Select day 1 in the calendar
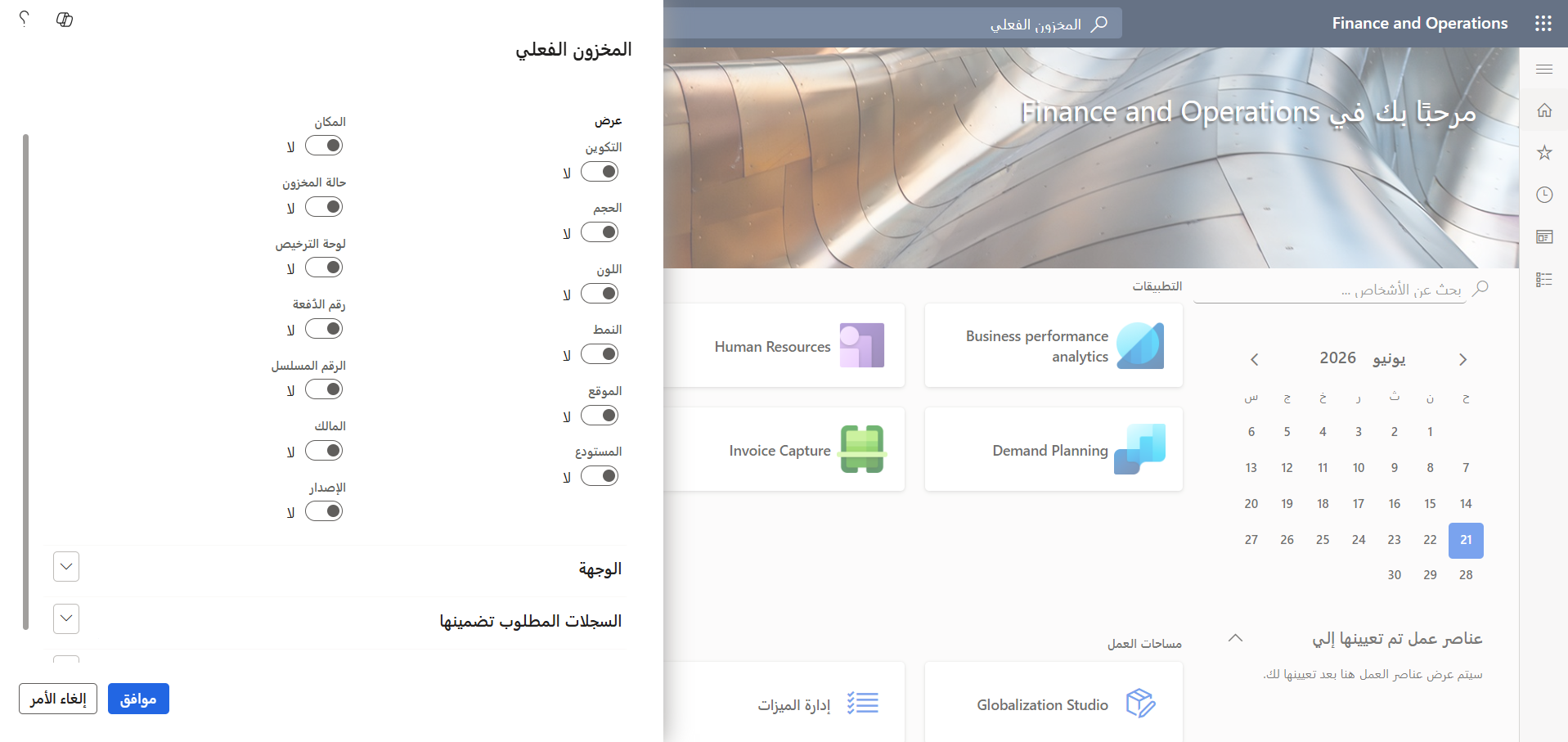 tap(1430, 432)
